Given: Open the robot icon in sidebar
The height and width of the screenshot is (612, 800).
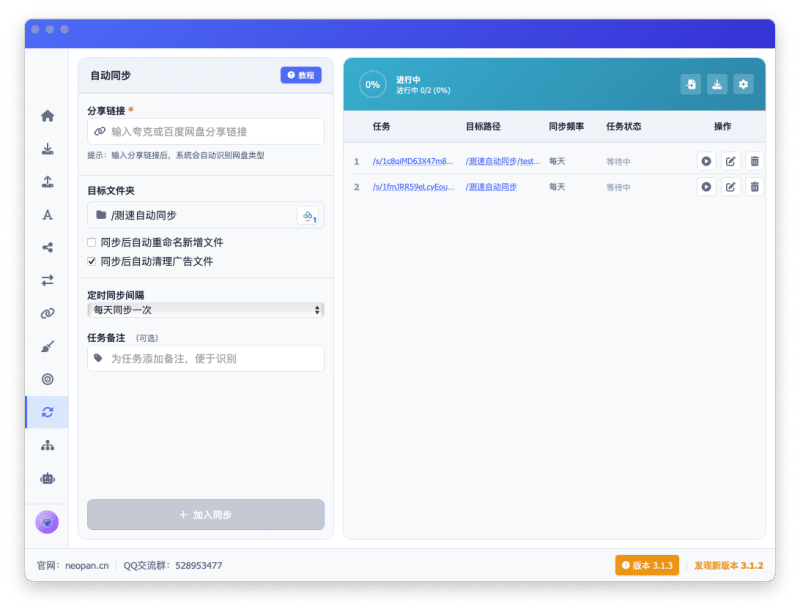Looking at the screenshot, I should coord(47,478).
